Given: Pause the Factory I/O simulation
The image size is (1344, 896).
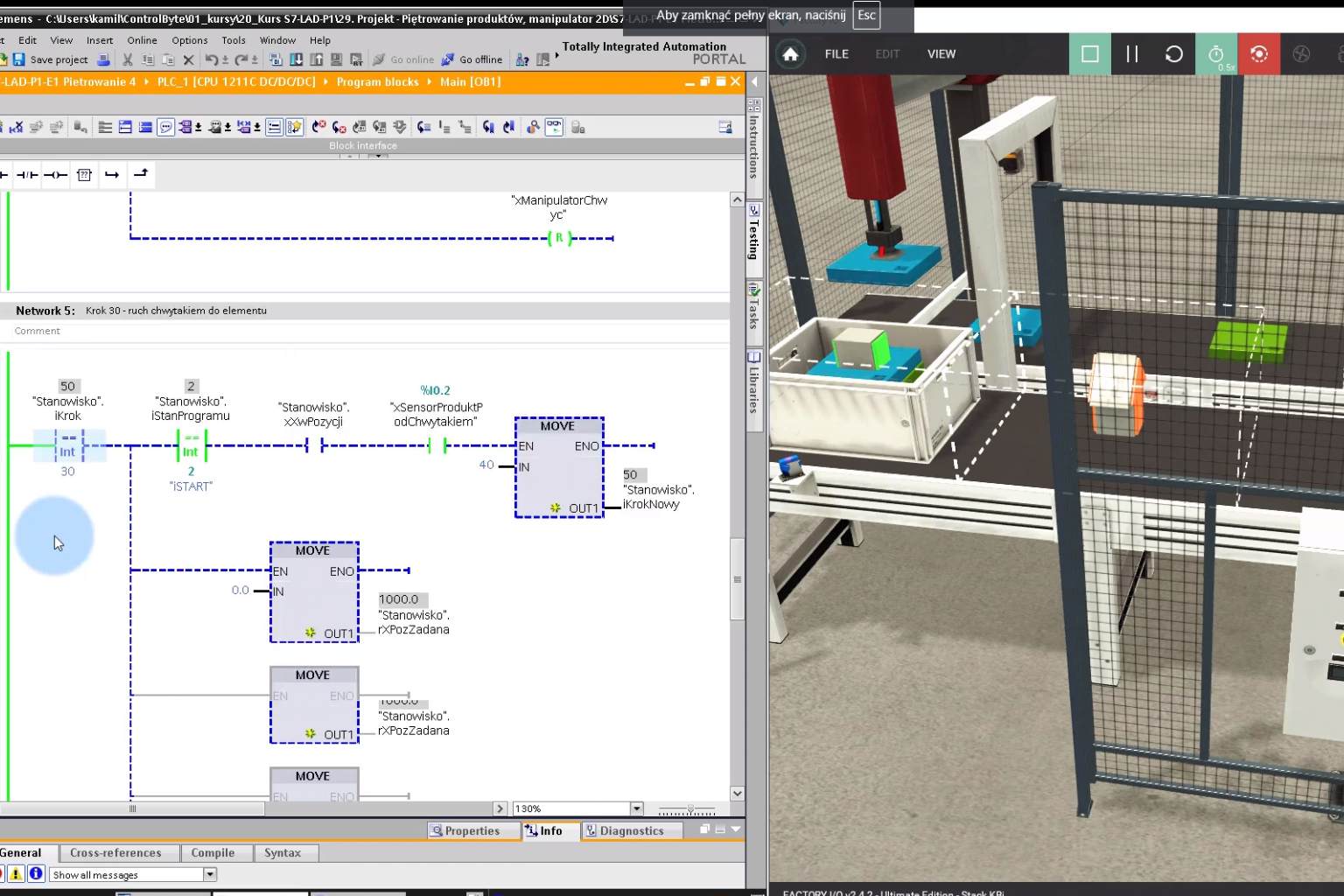Looking at the screenshot, I should (1131, 54).
